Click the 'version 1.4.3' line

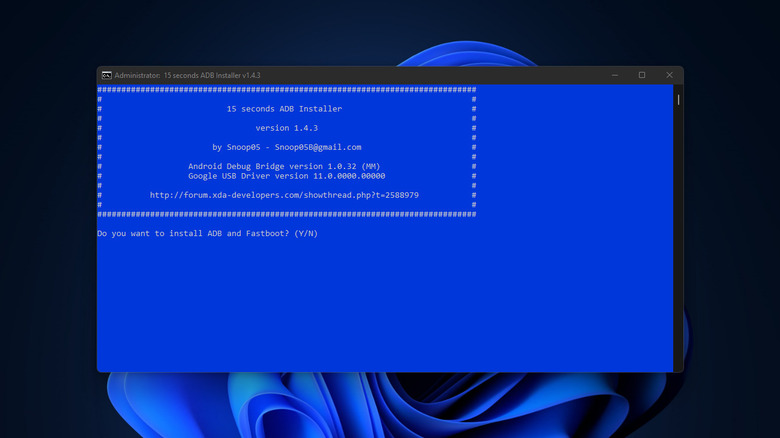[287, 128]
